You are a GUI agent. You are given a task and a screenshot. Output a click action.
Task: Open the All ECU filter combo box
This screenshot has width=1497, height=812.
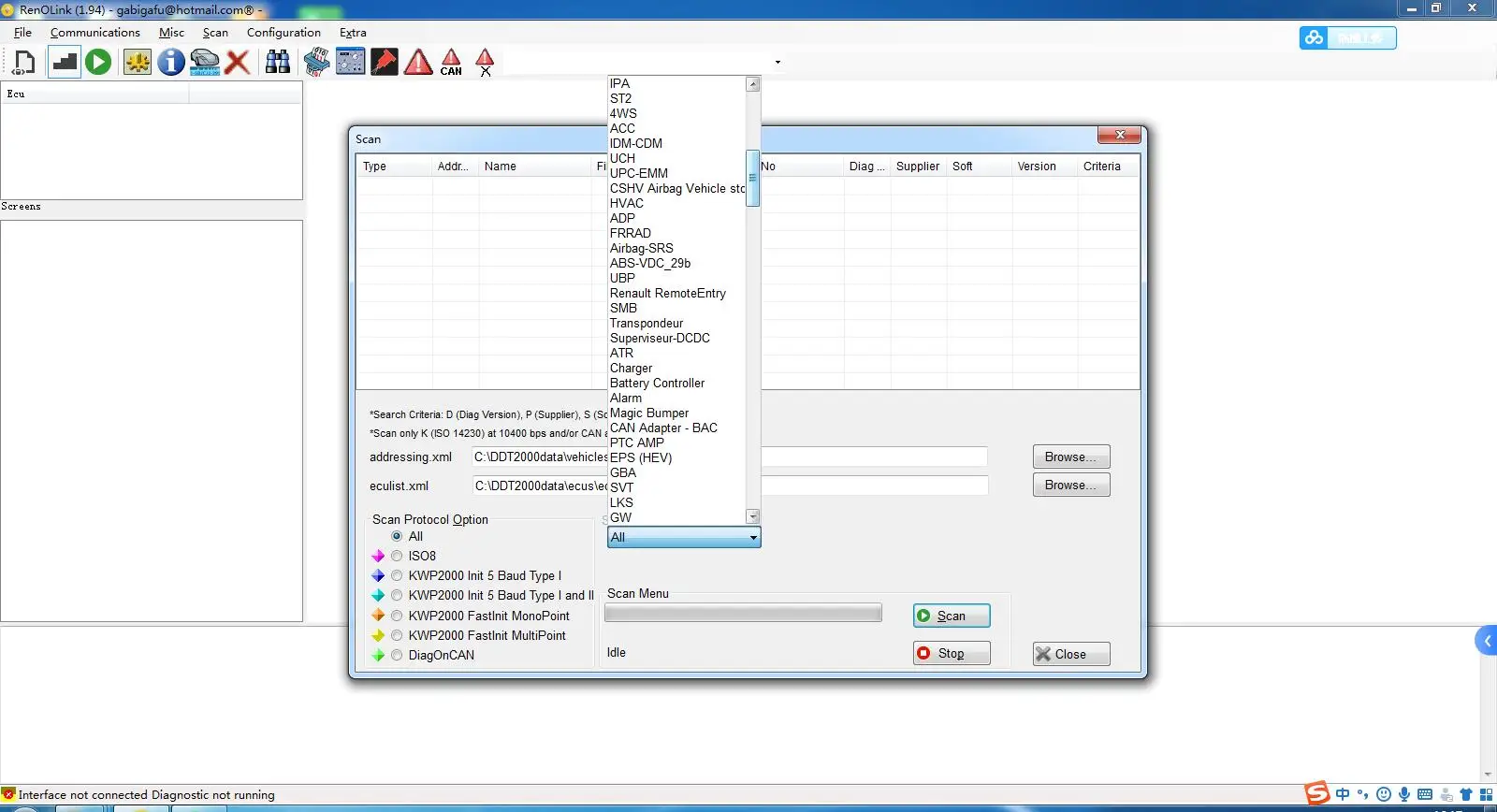(684, 537)
